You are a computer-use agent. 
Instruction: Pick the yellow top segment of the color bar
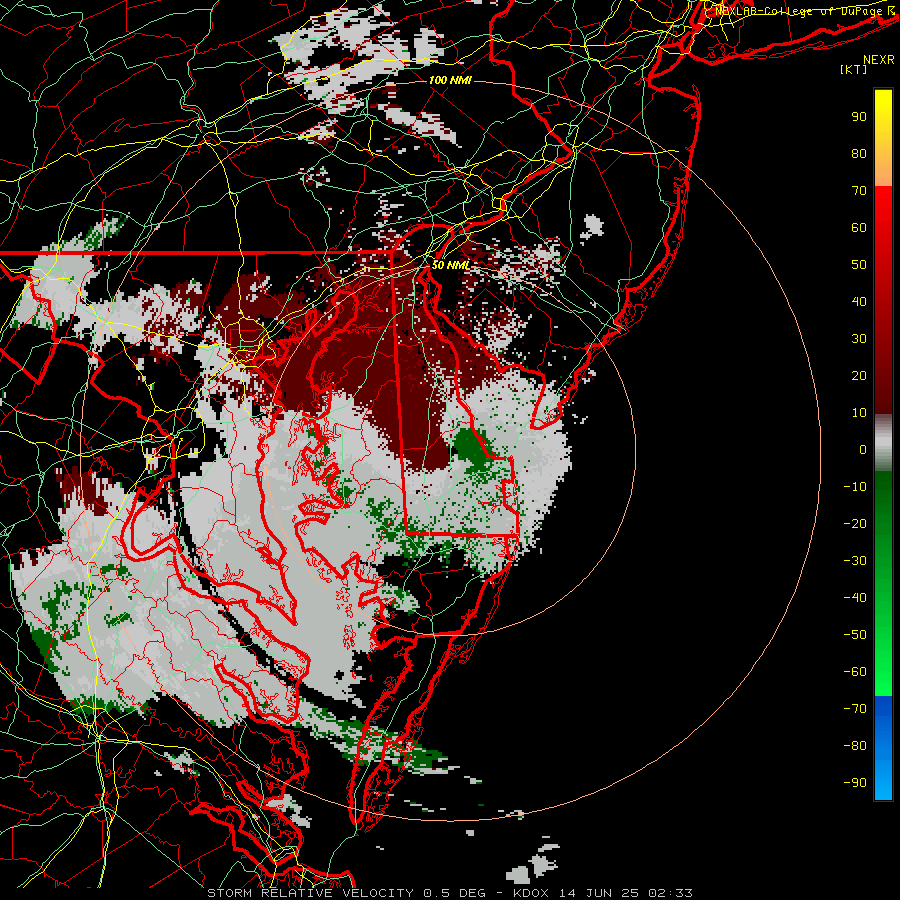[x=883, y=138]
